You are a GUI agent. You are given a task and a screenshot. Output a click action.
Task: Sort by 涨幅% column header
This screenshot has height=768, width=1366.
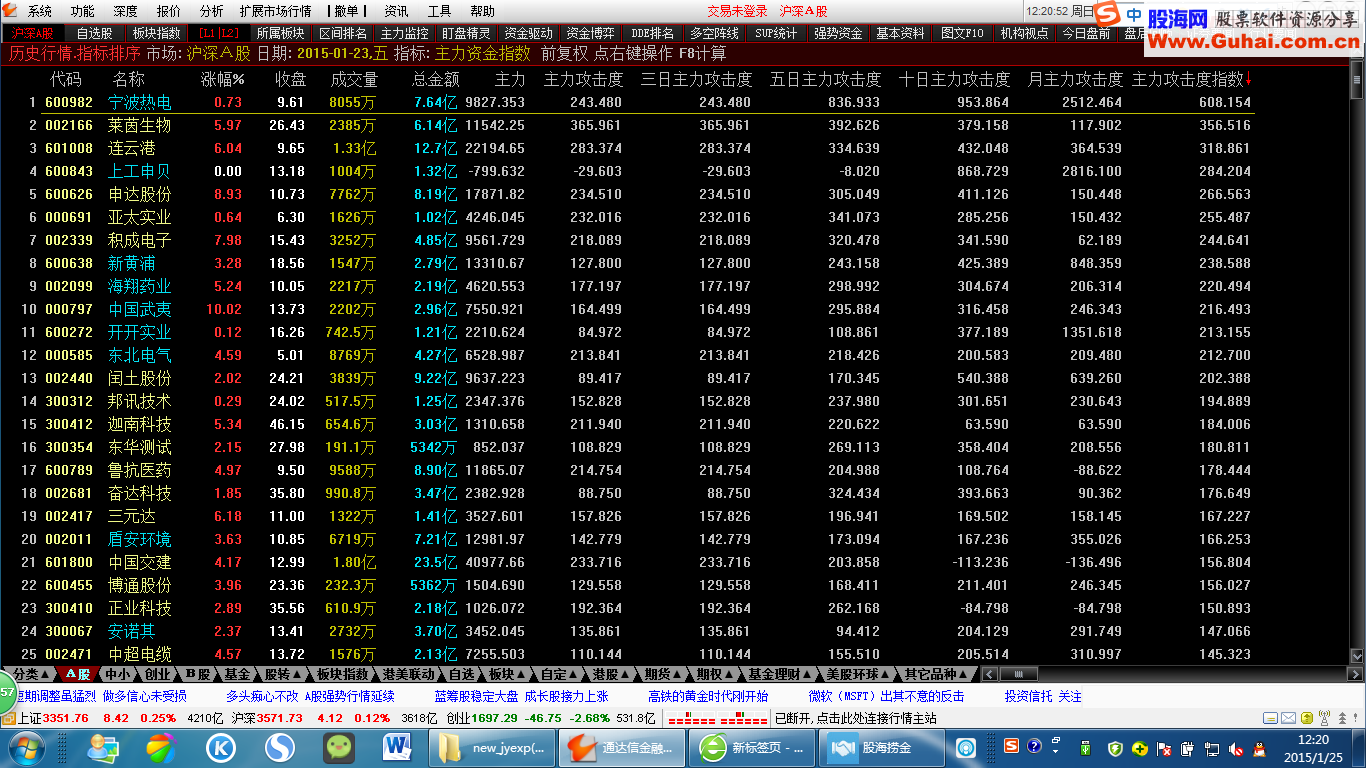[222, 79]
